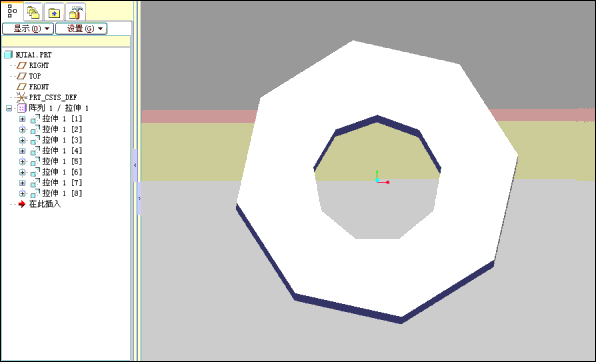This screenshot has width=596, height=362.
Task: Click the red 在此插入 insert arrow
Action: pos(22,204)
